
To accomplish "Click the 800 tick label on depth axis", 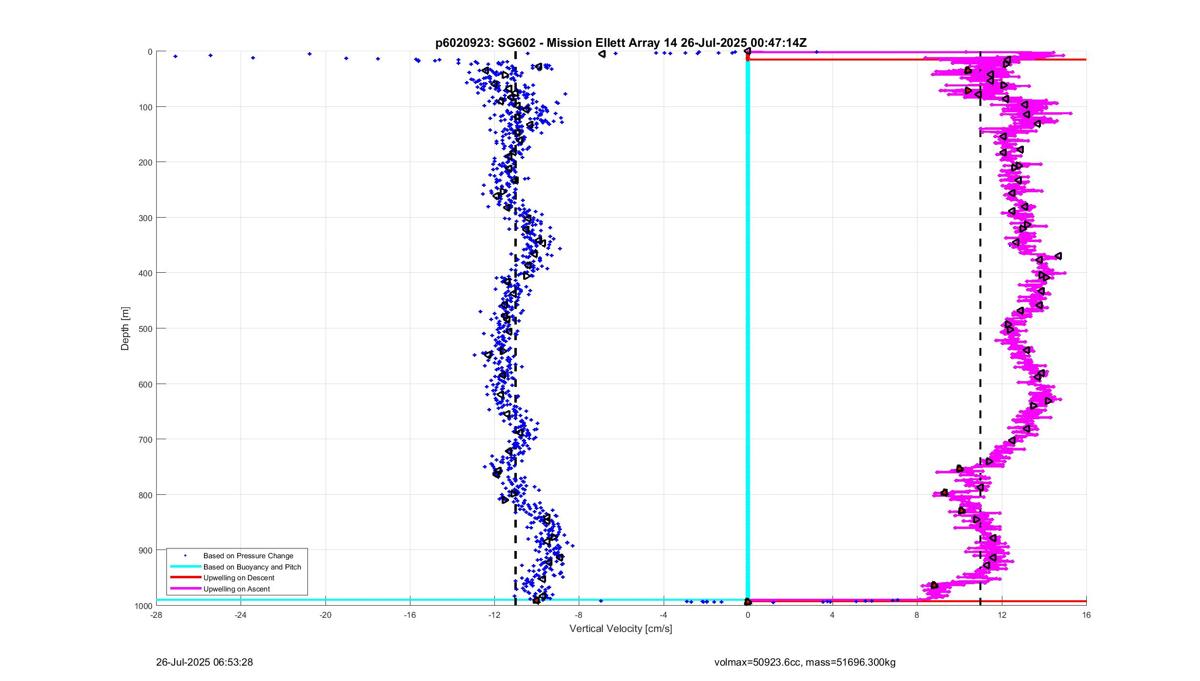I will [x=144, y=495].
